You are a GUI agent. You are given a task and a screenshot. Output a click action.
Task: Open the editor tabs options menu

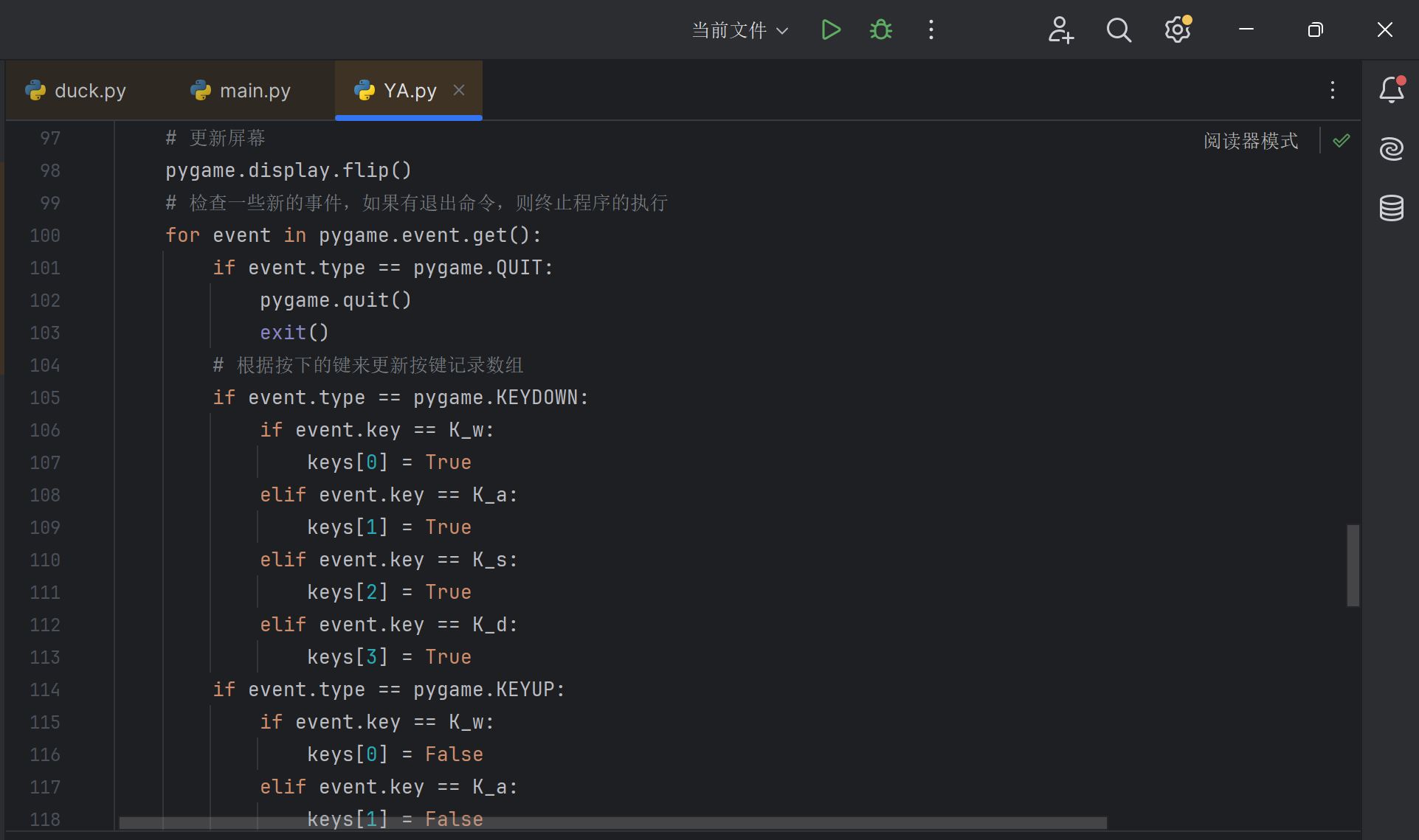(x=1333, y=90)
